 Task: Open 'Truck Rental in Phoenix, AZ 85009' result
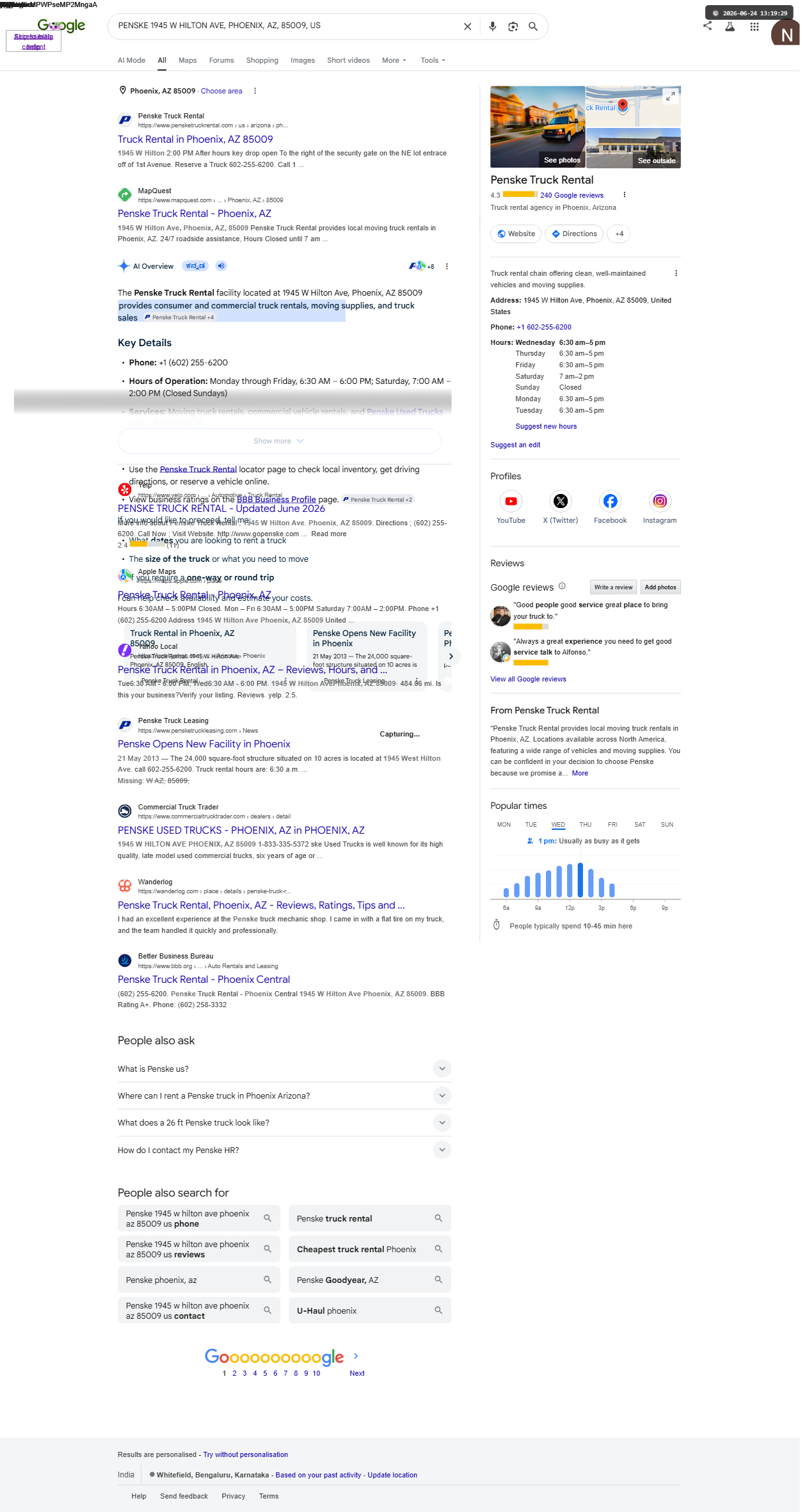click(x=195, y=139)
